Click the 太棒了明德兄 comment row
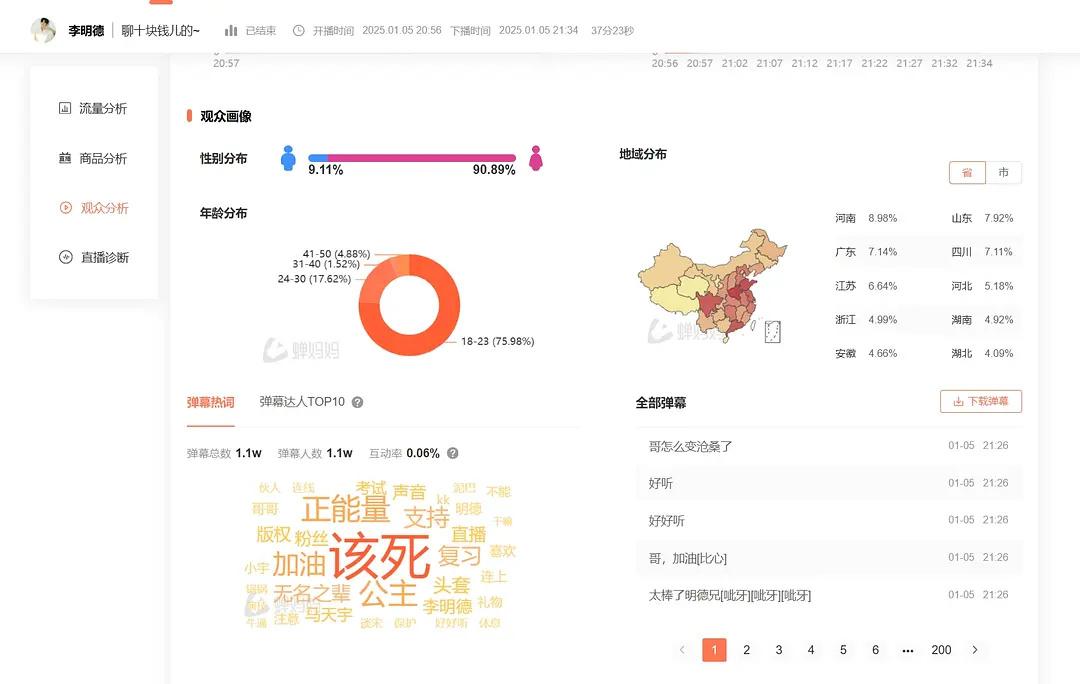 coord(829,595)
